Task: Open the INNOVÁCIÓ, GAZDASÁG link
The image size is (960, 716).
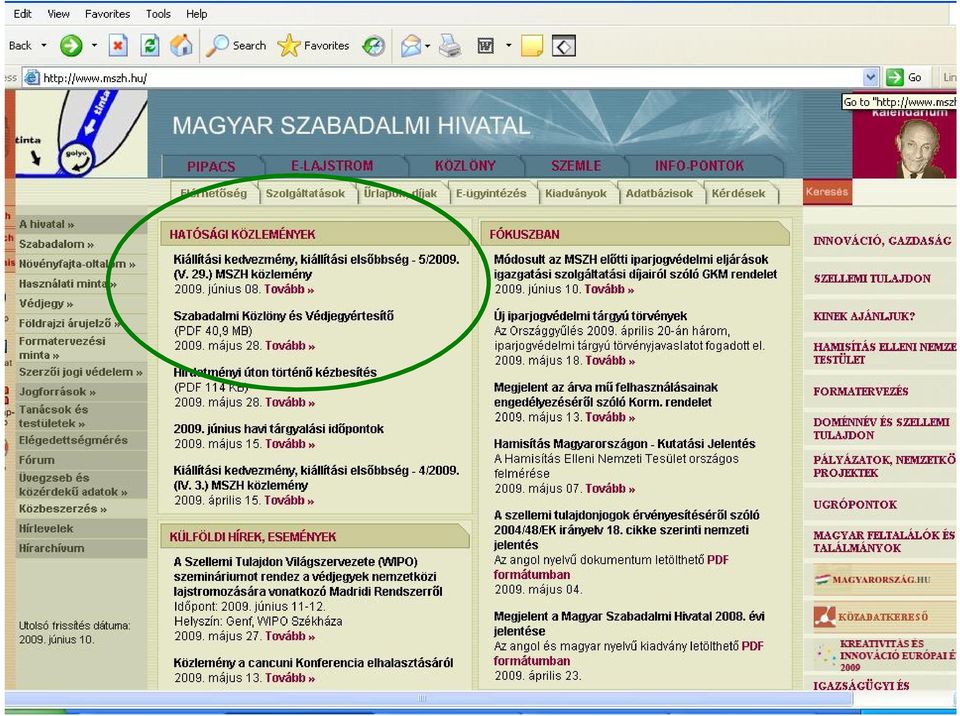Action: click(x=882, y=241)
